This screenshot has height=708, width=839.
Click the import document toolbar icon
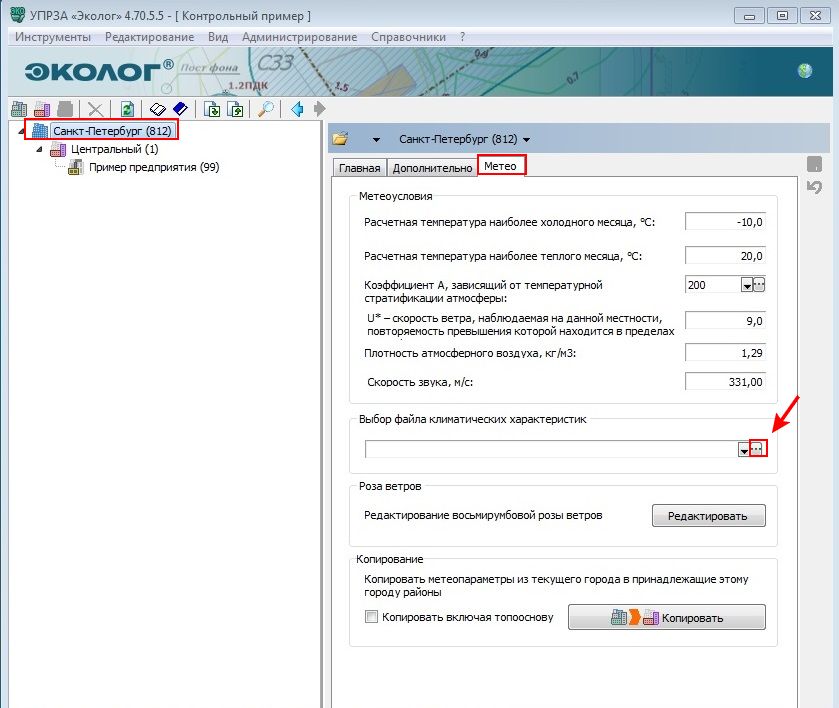[x=212, y=109]
